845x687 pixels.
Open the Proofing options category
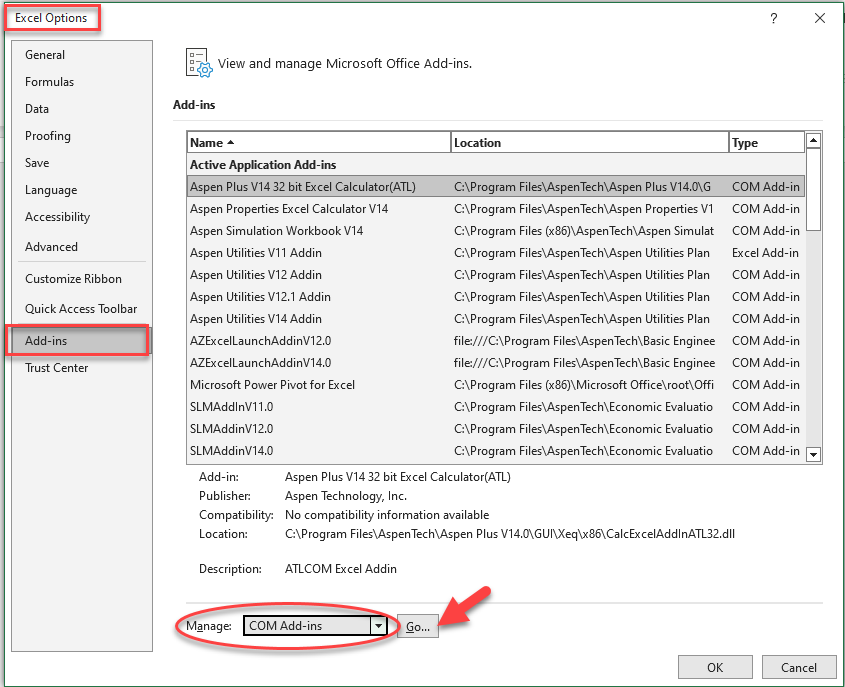point(48,136)
